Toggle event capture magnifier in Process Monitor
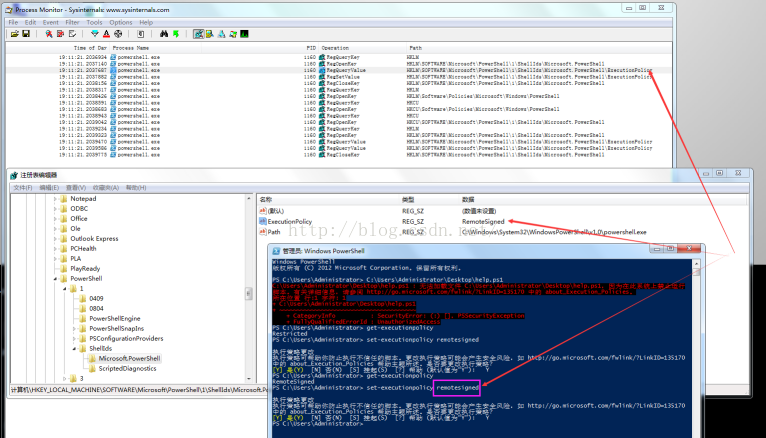Image resolution: width=766 pixels, height=438 pixels. click(x=49, y=34)
